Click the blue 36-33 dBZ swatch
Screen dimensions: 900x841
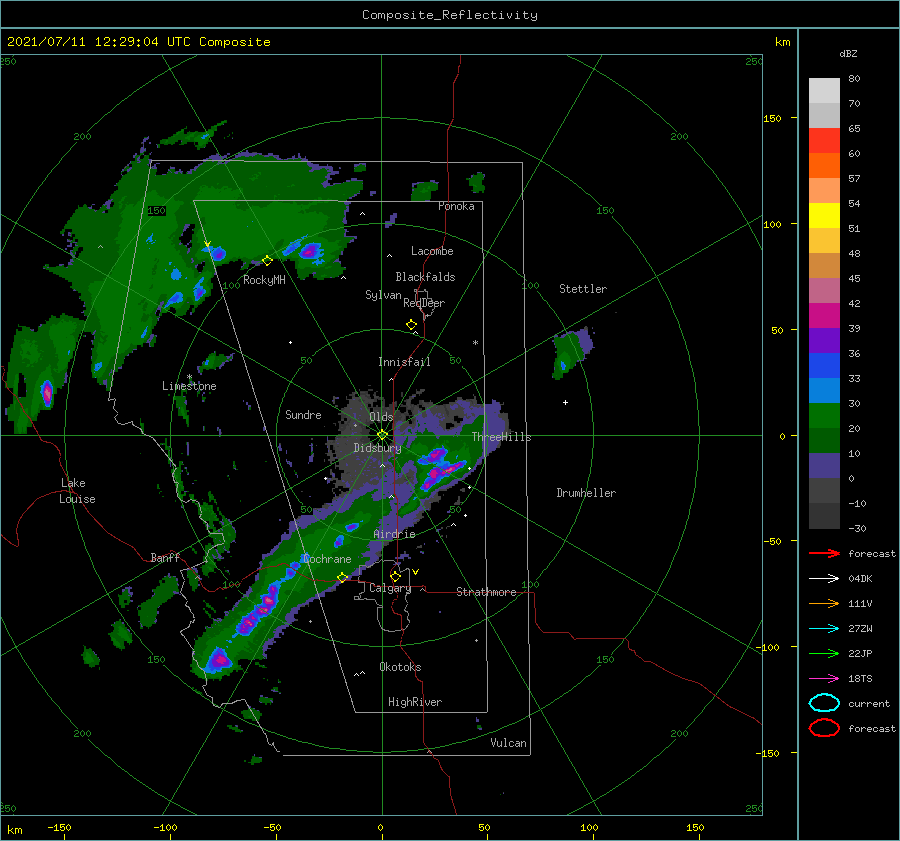(x=824, y=366)
